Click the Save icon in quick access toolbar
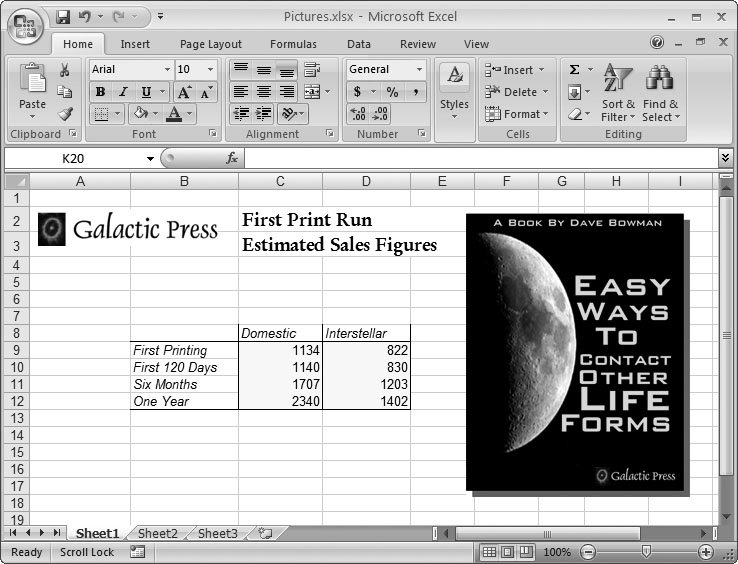The image size is (738, 564). pyautogui.click(x=63, y=17)
